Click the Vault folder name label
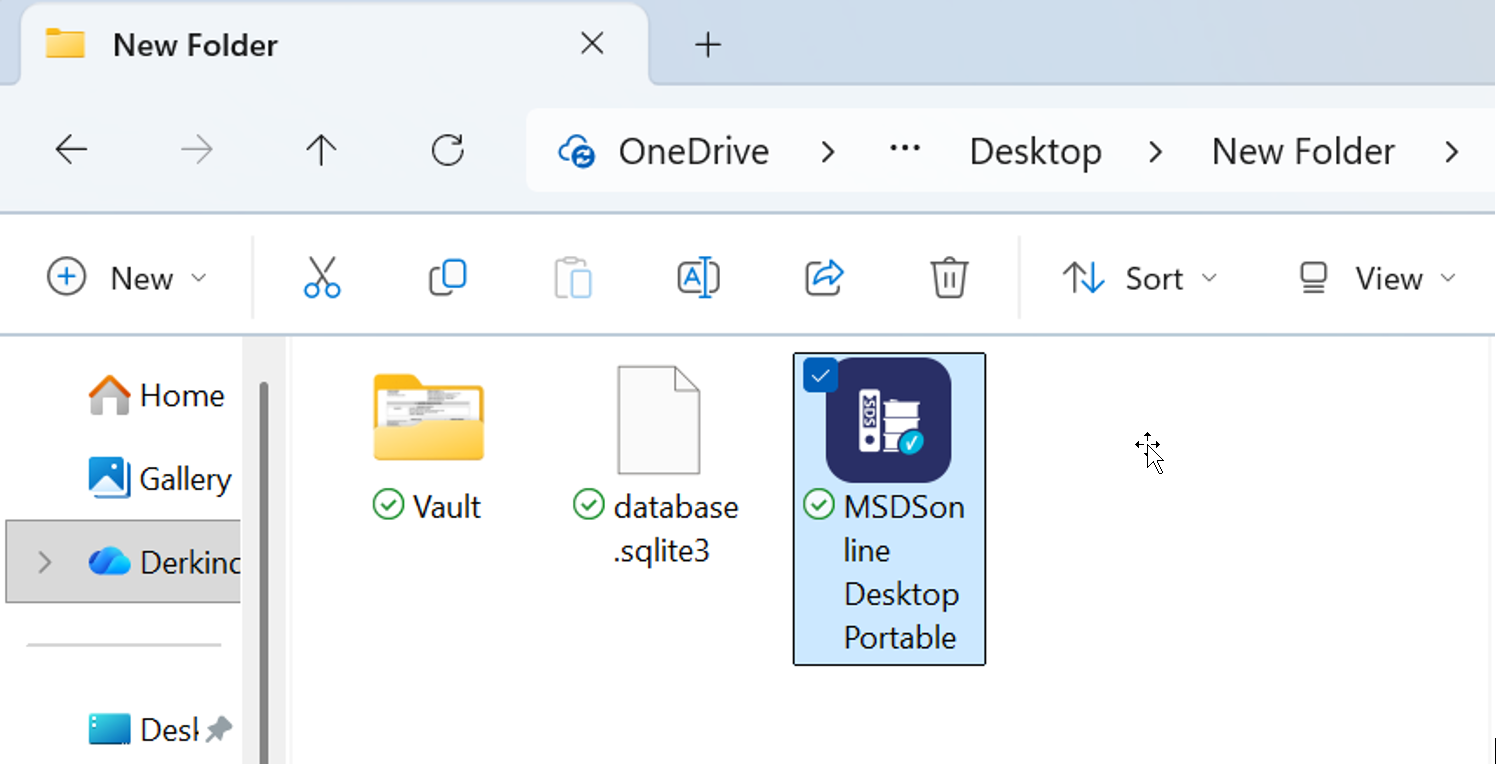The image size is (1496, 764). 446,507
